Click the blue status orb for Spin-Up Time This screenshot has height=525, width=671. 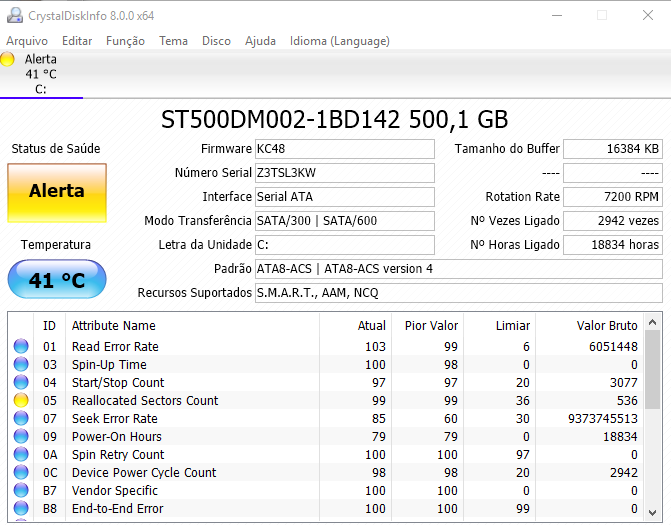click(21, 364)
